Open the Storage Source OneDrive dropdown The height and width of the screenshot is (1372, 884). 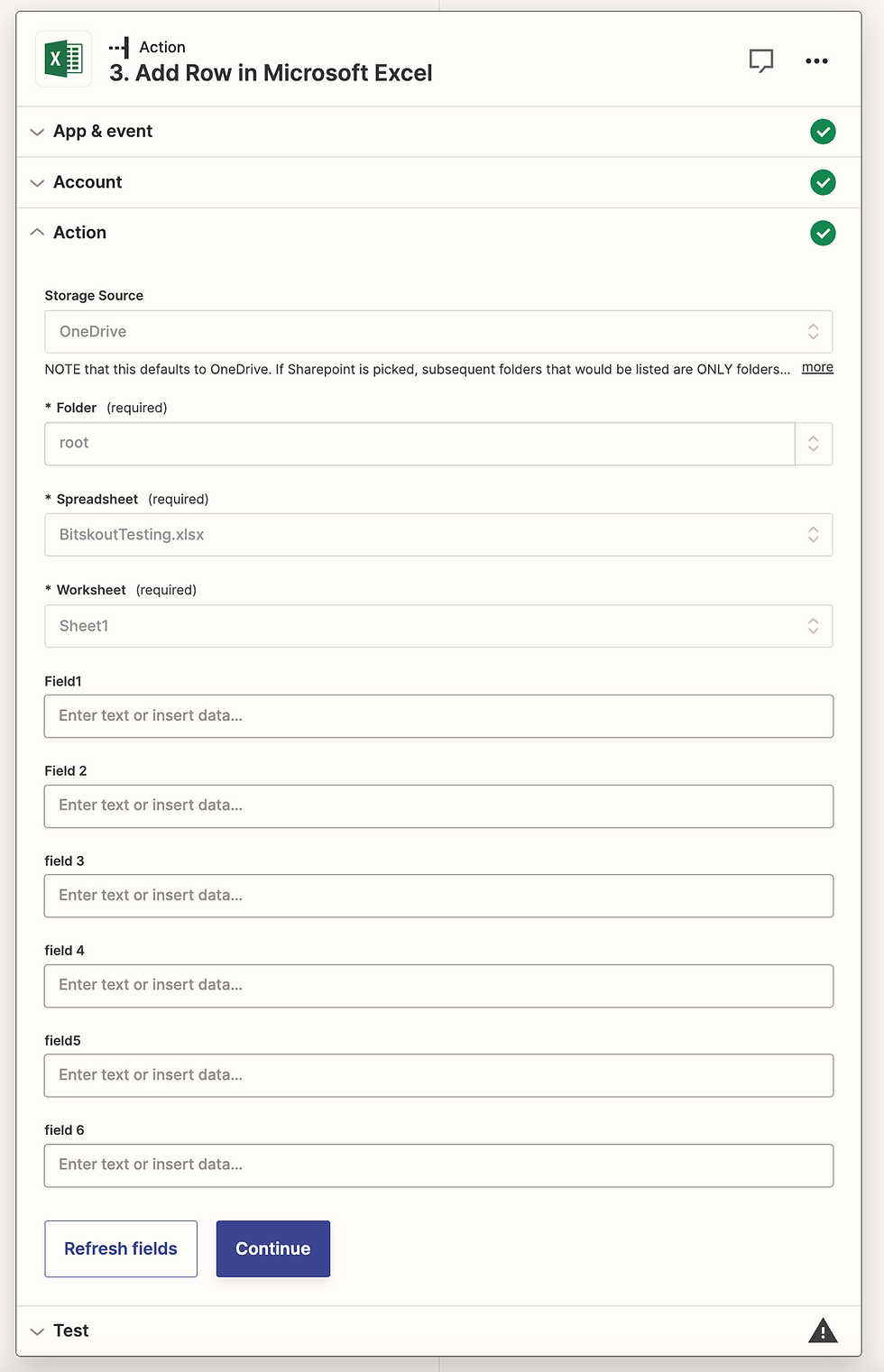[x=438, y=331]
